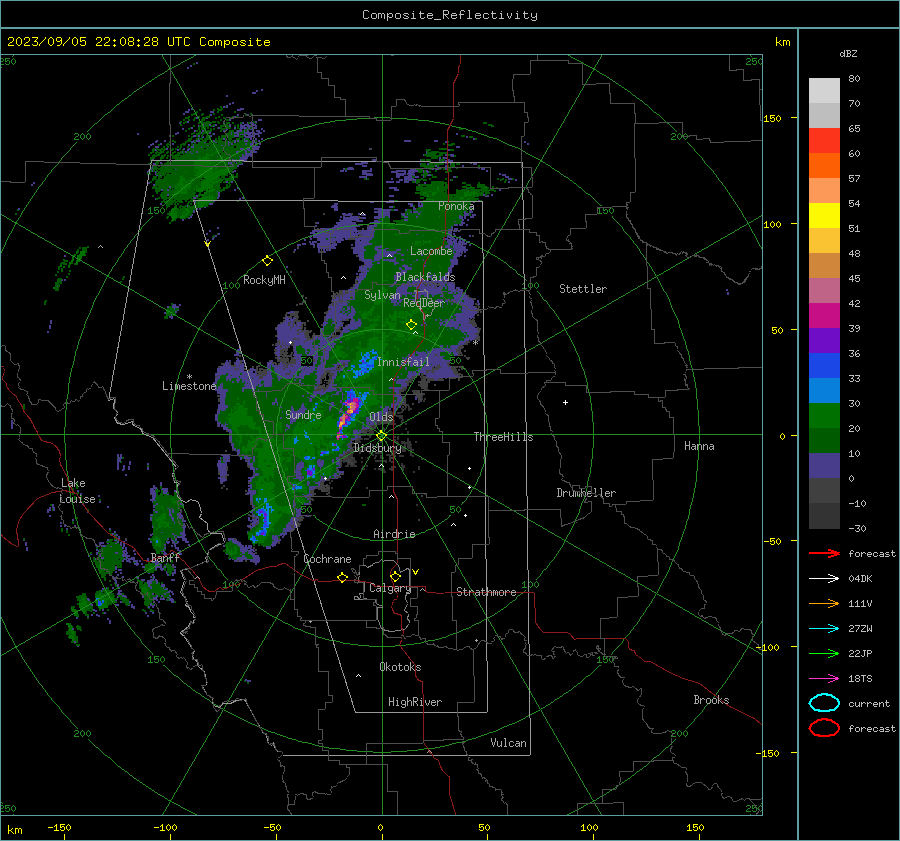
Task: Click the Brooks label
Action: 711,700
